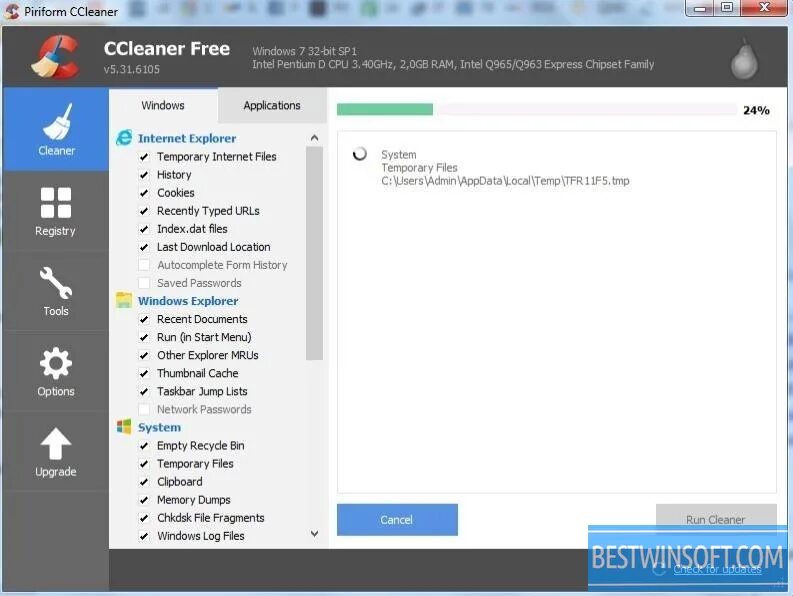Screen dimensions: 793x596
Task: Click the Internet Explorer group icon
Action: pyautogui.click(x=124, y=138)
